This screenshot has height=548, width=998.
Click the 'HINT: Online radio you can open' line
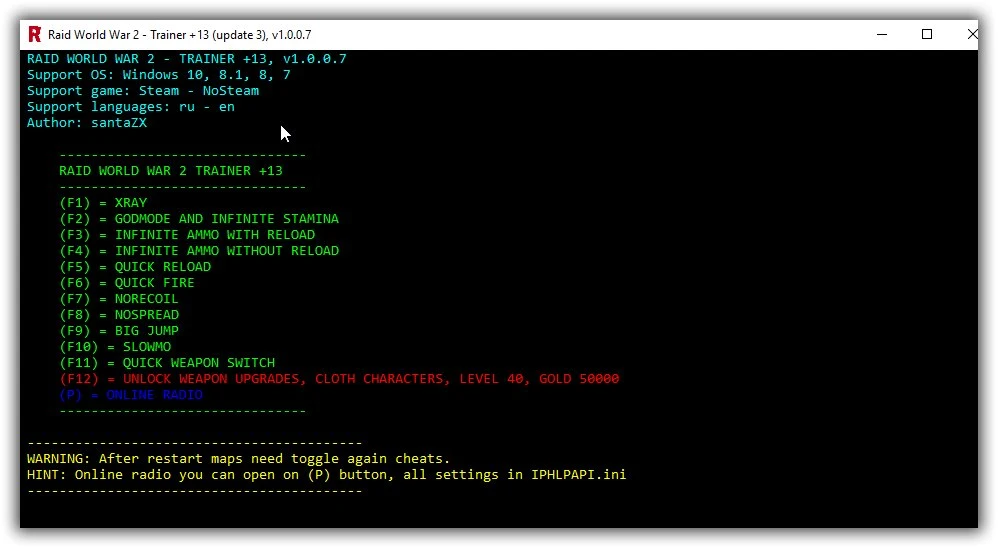point(326,474)
